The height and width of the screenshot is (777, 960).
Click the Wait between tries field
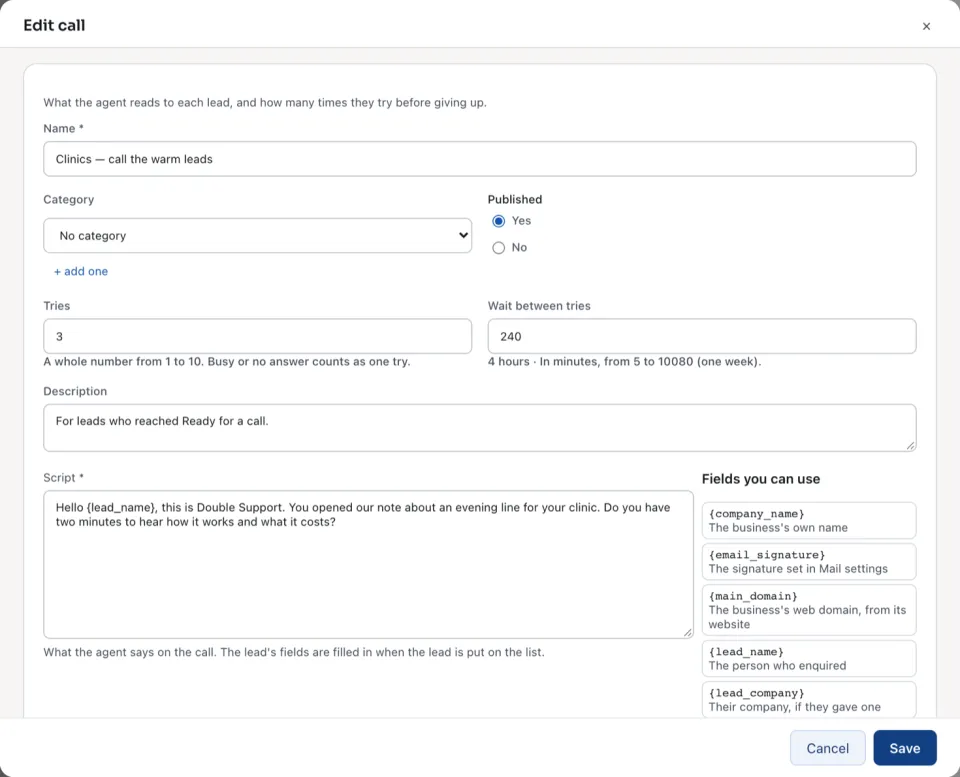pos(702,336)
